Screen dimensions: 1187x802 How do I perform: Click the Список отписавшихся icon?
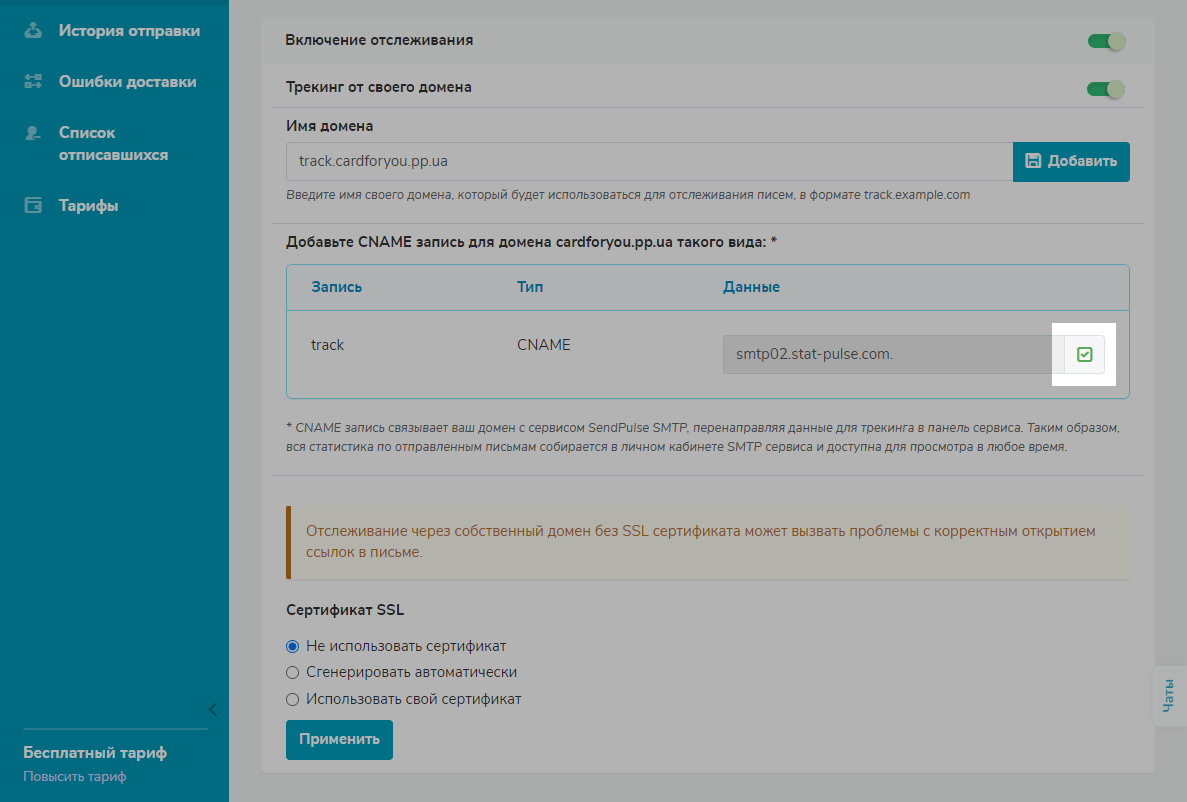pos(33,133)
